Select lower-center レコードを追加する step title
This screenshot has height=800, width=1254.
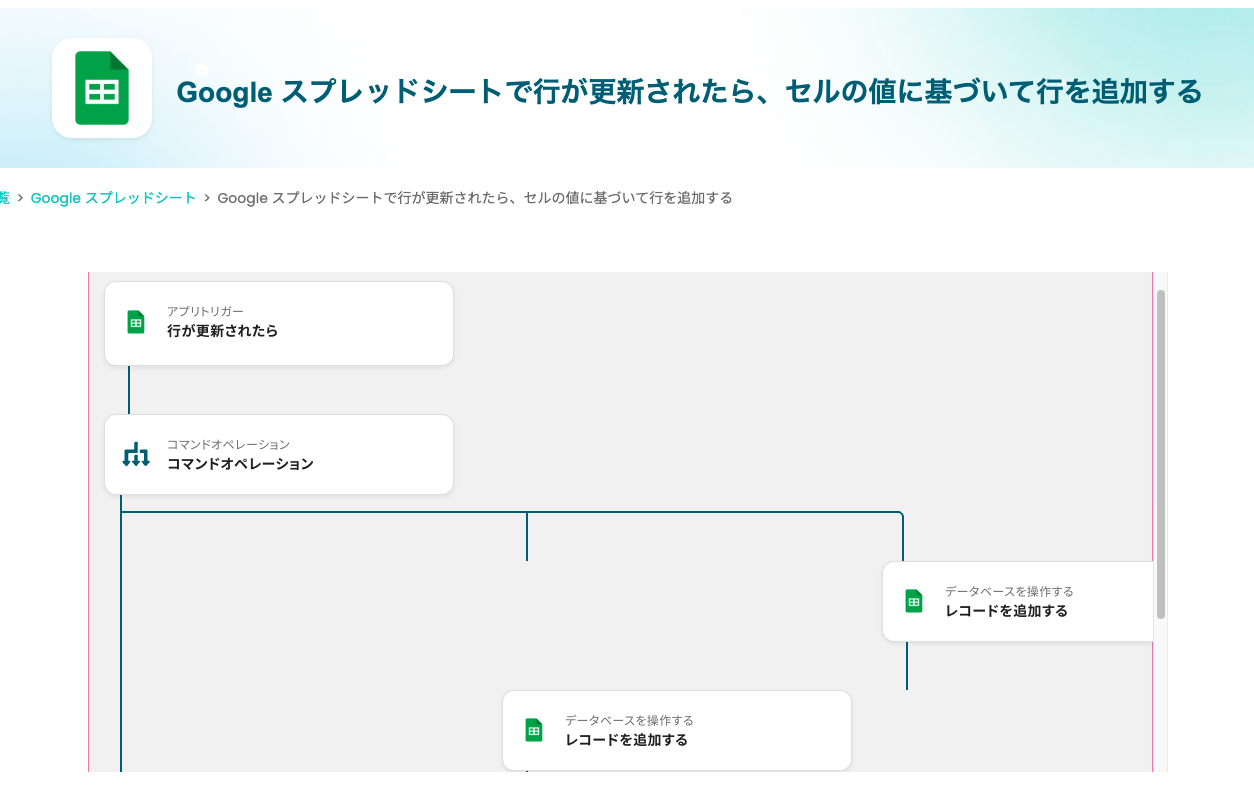coord(626,740)
